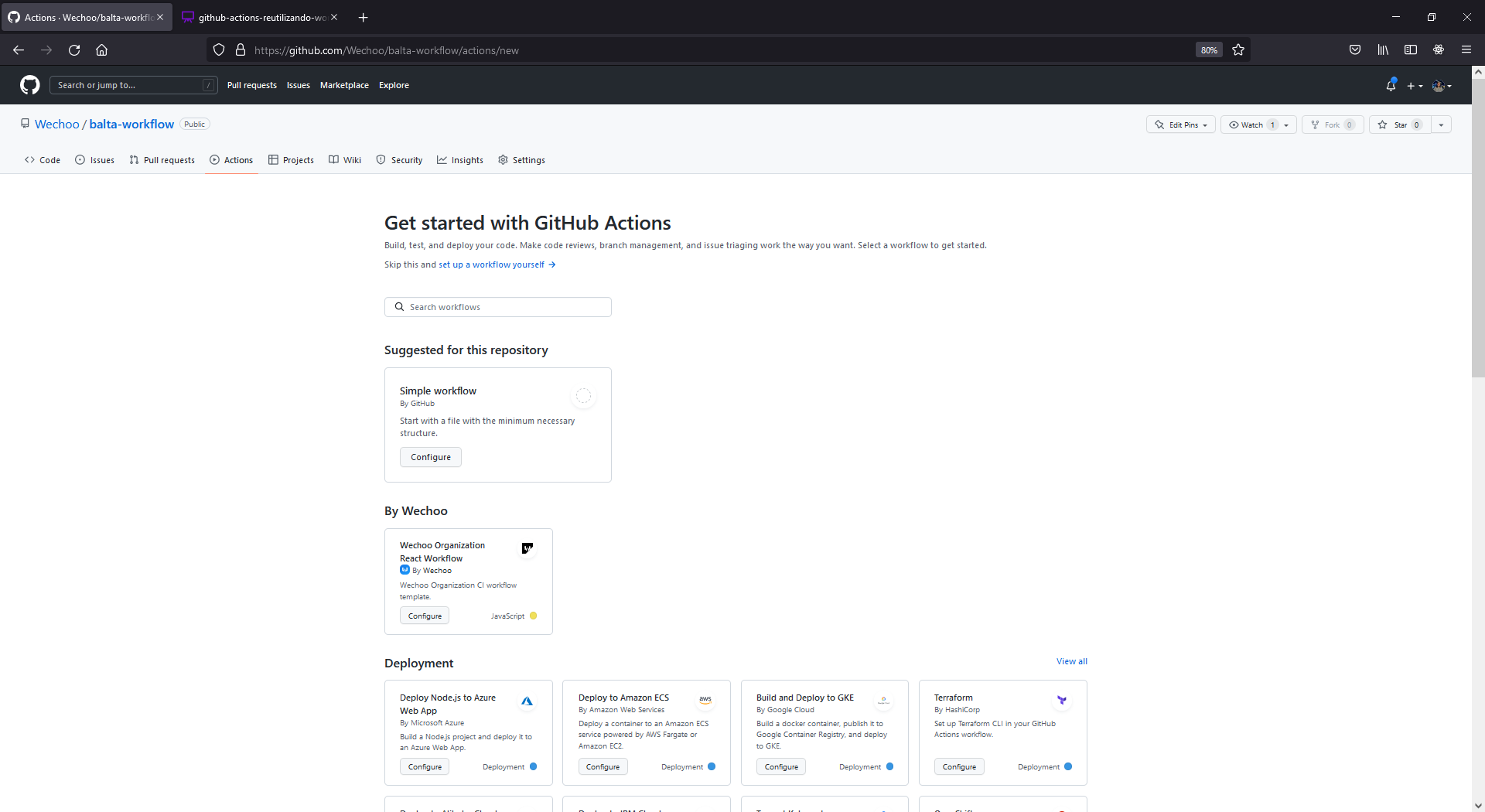Configure the Simple workflow
Image resolution: width=1485 pixels, height=812 pixels.
tap(431, 457)
